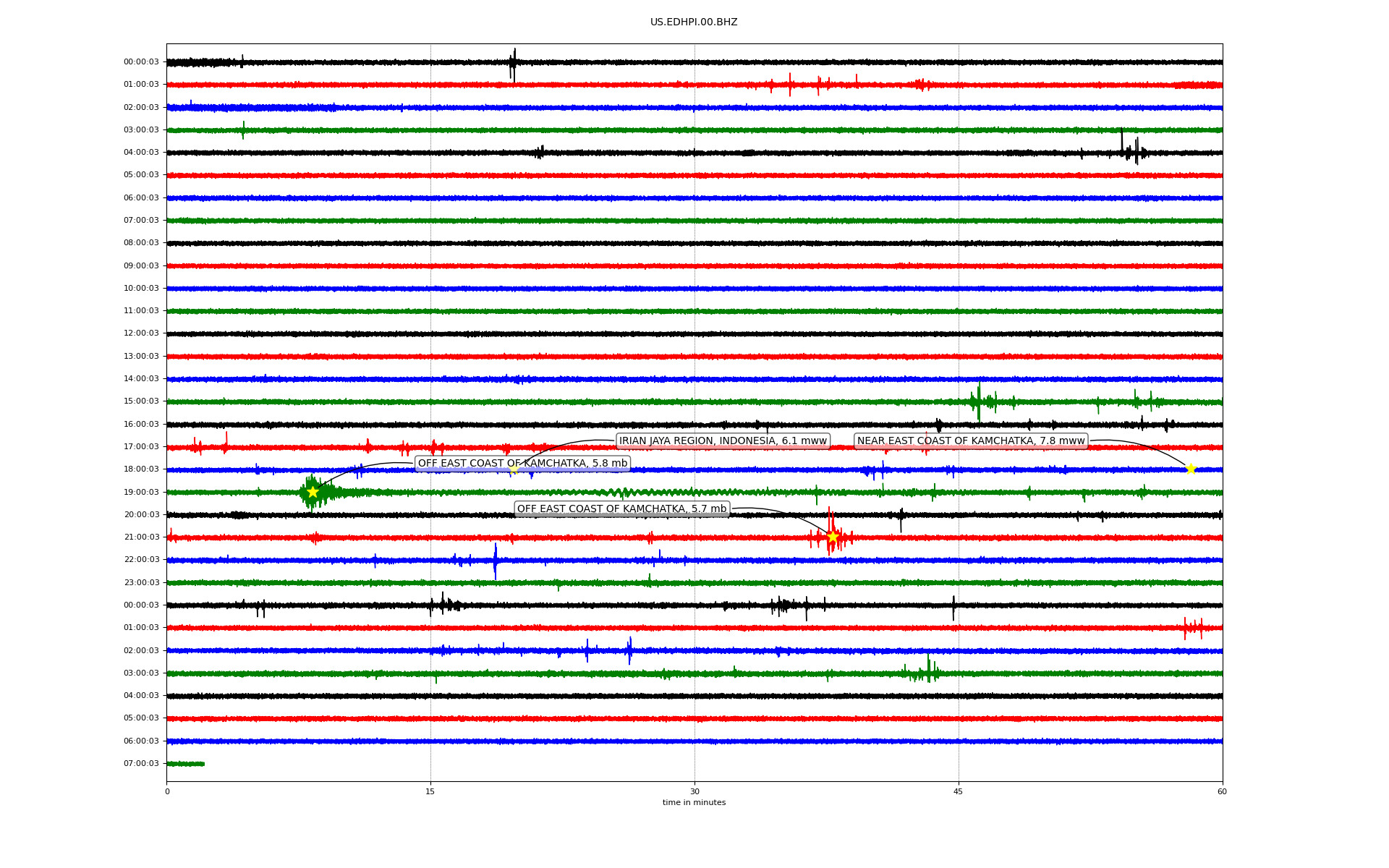The image size is (1389, 868).
Task: Click the yellow star on the 19:00:03 trace
Action: [313, 492]
